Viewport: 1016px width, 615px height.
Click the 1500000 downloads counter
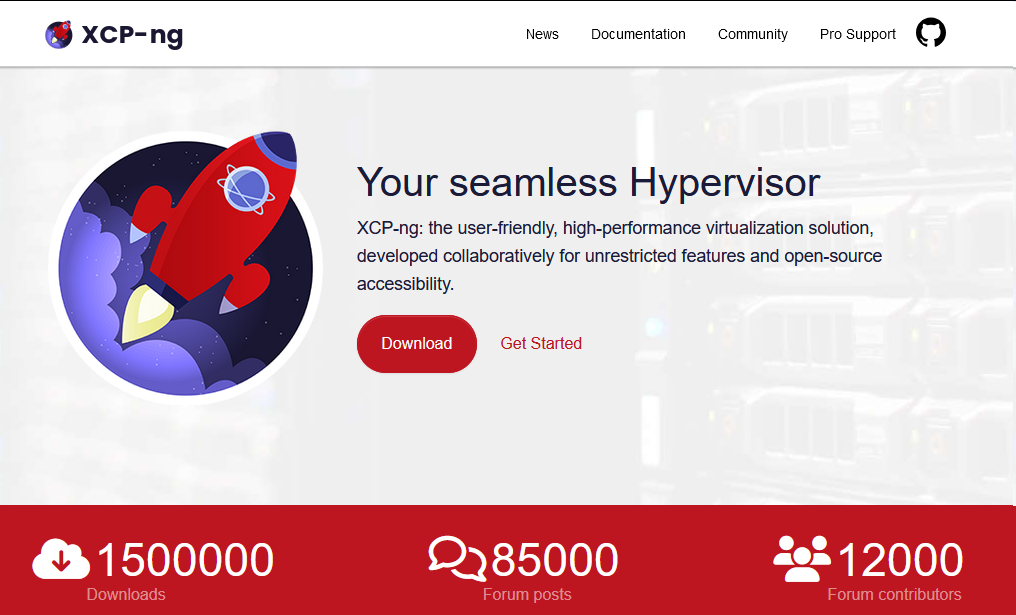[185, 560]
